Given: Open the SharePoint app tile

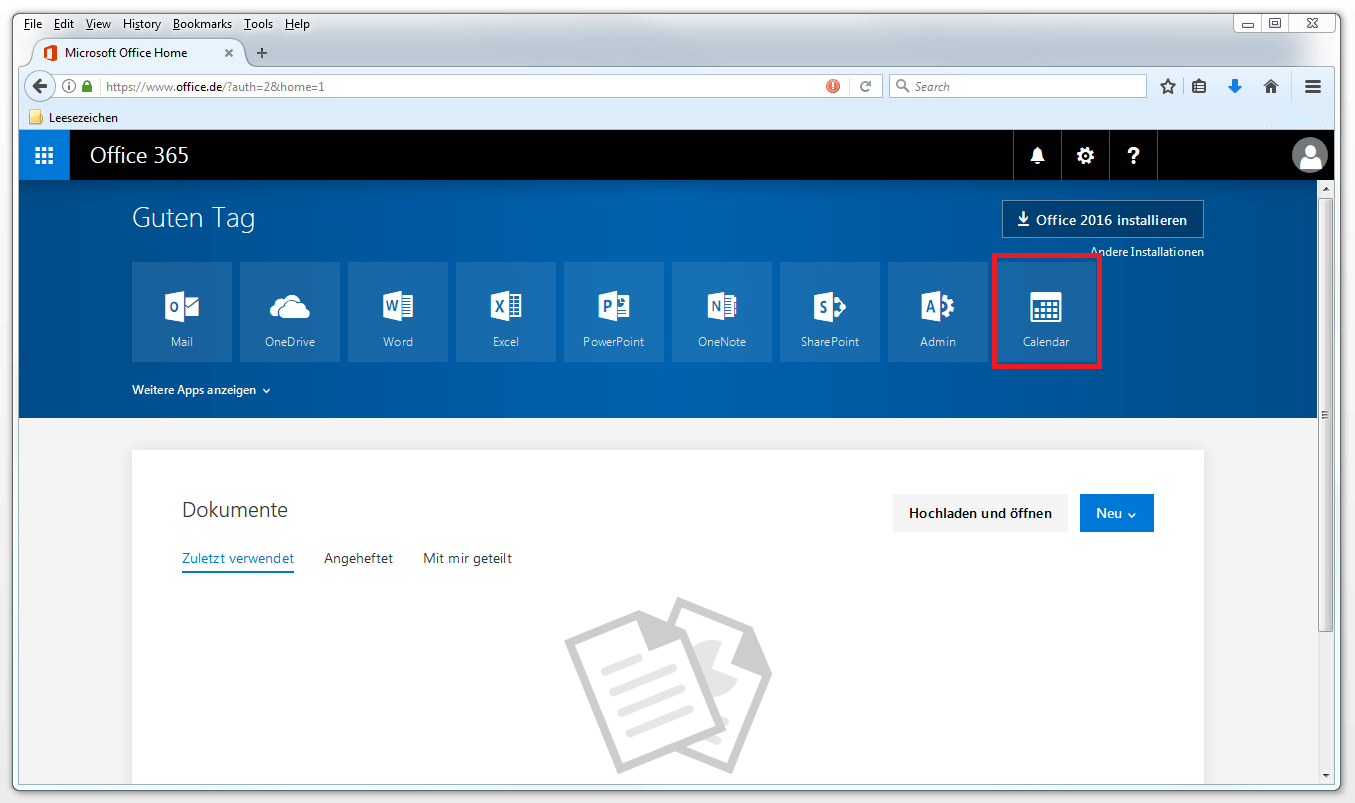Looking at the screenshot, I should pyautogui.click(x=830, y=312).
